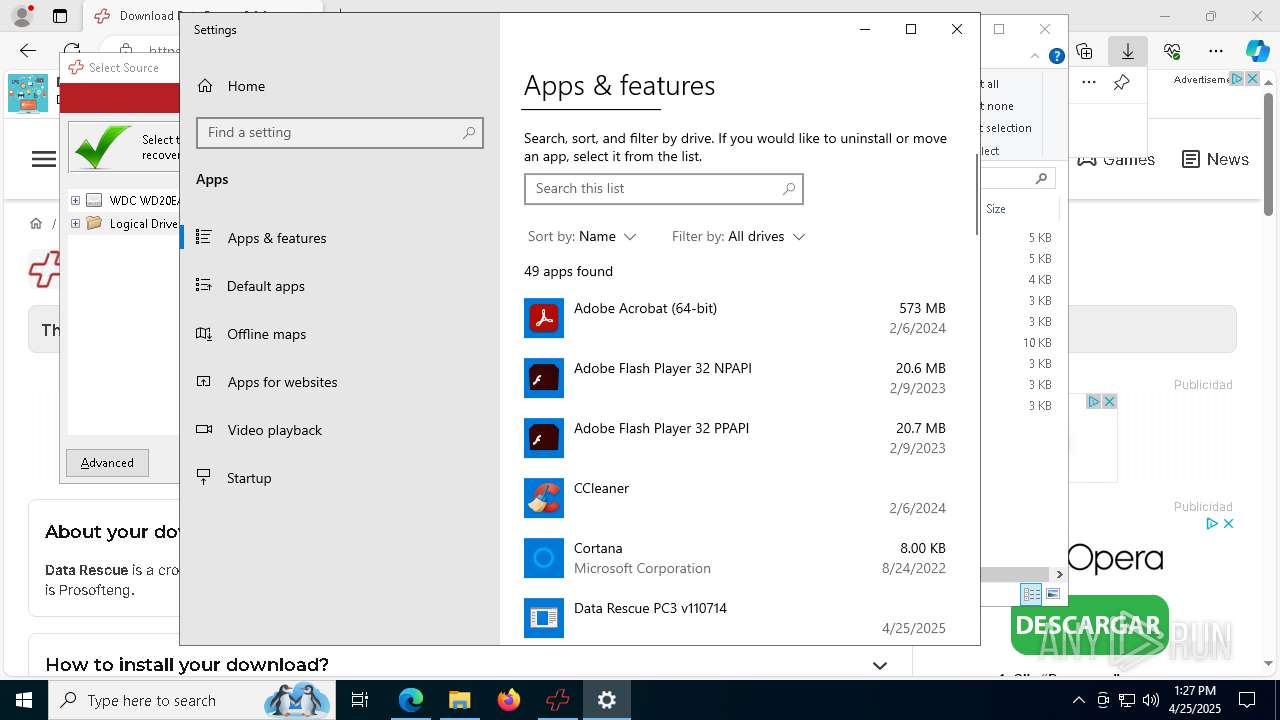Click the Settings window scrollbar
1280x720 pixels.
976,195
